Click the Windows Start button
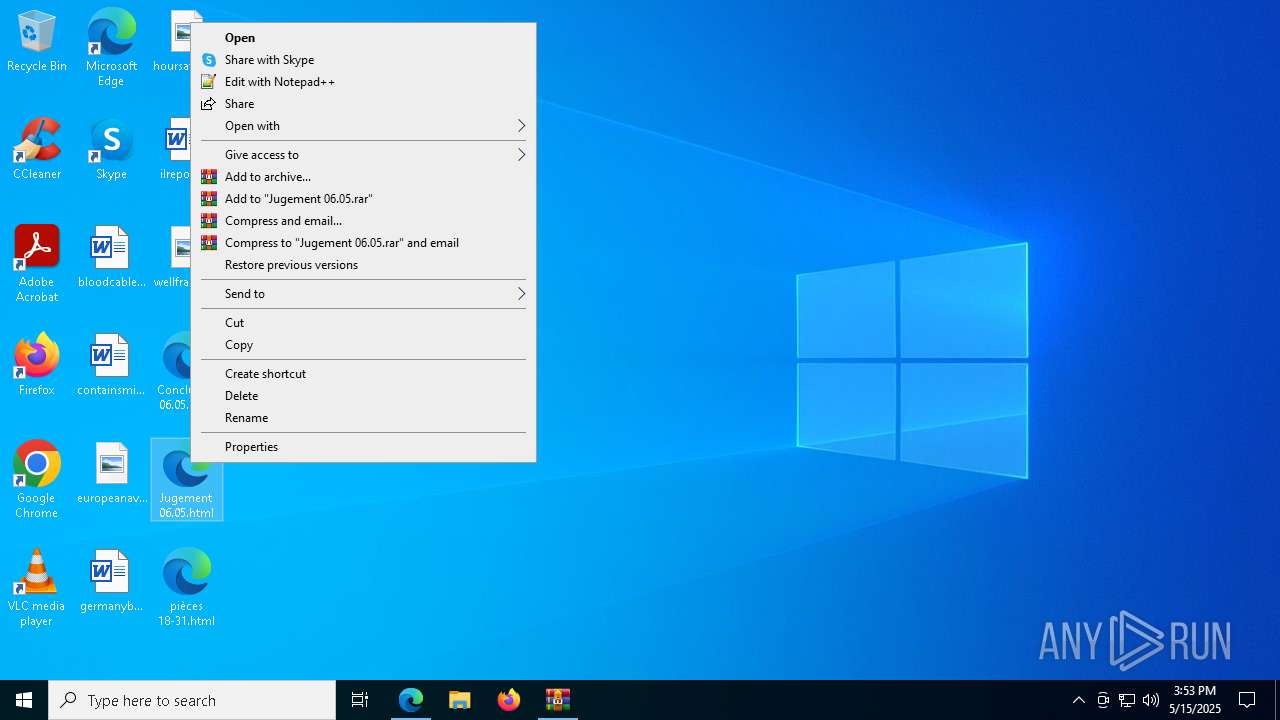Image resolution: width=1280 pixels, height=720 pixels. pos(24,700)
